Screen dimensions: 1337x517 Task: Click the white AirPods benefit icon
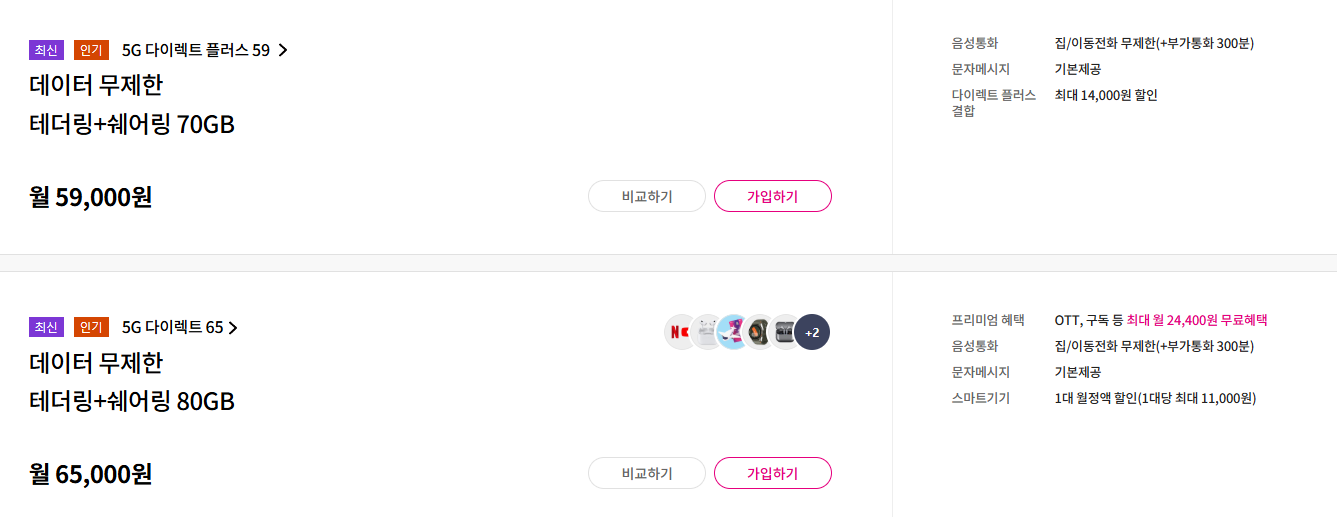pos(707,332)
